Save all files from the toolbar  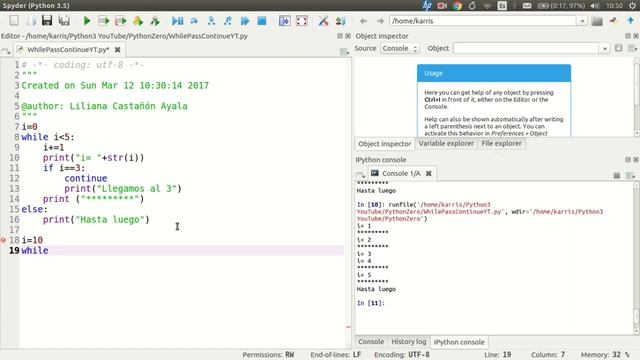point(64,20)
